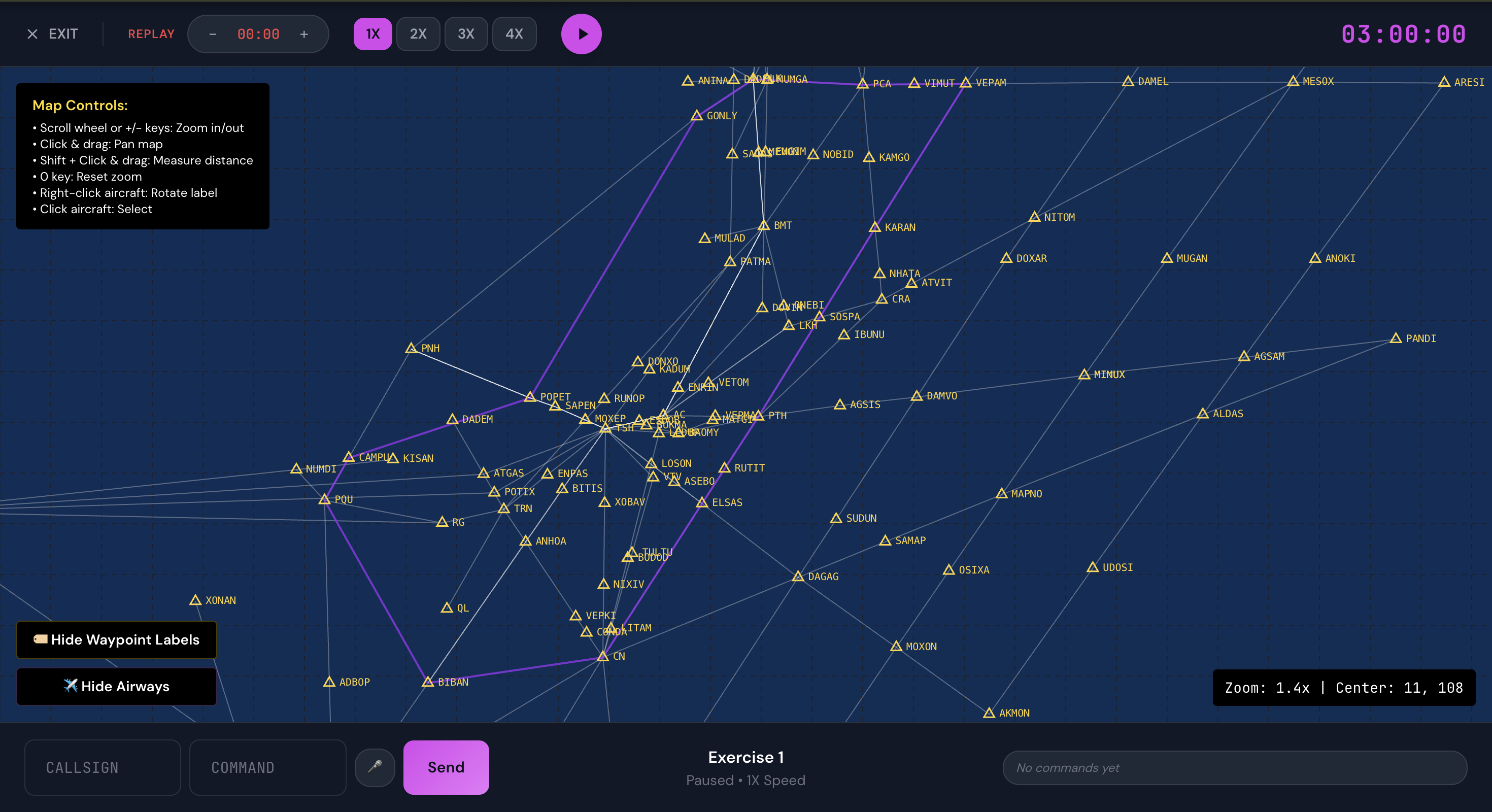Viewport: 1492px width, 812px height.
Task: Select 2X playback speed
Action: point(418,34)
